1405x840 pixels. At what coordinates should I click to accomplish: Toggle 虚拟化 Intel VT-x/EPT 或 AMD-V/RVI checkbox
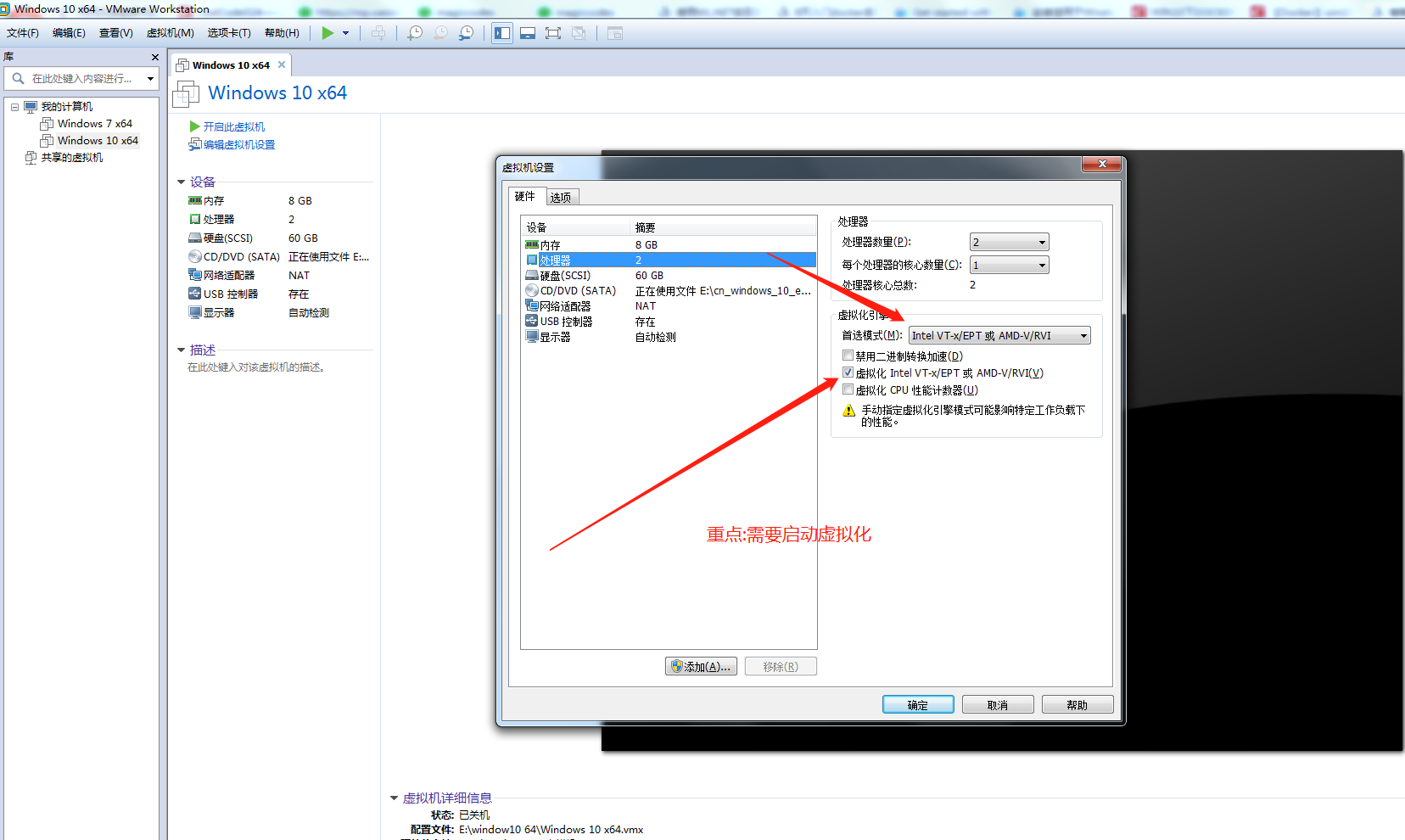848,372
